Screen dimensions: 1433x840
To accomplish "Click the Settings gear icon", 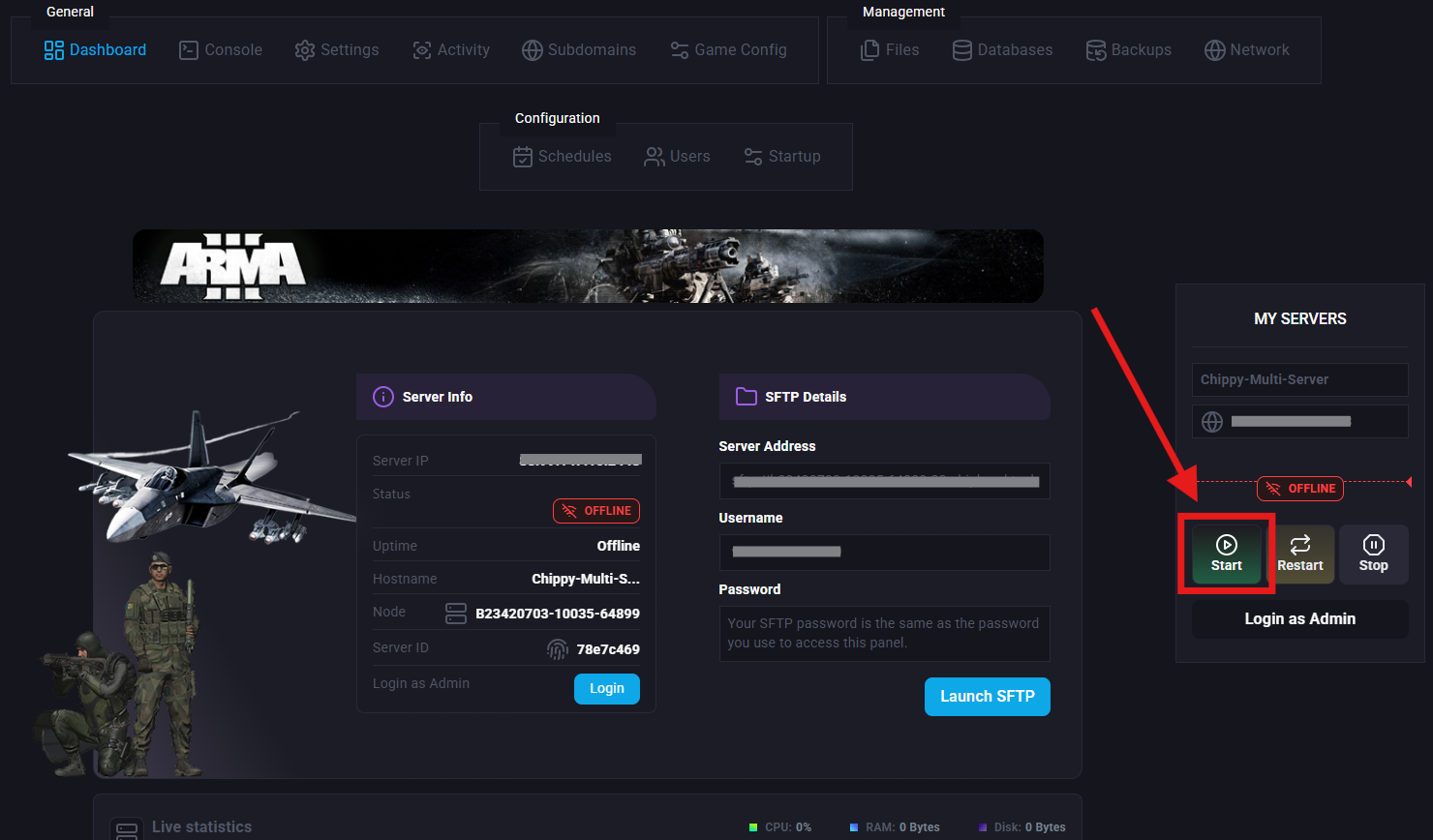I will pyautogui.click(x=305, y=50).
